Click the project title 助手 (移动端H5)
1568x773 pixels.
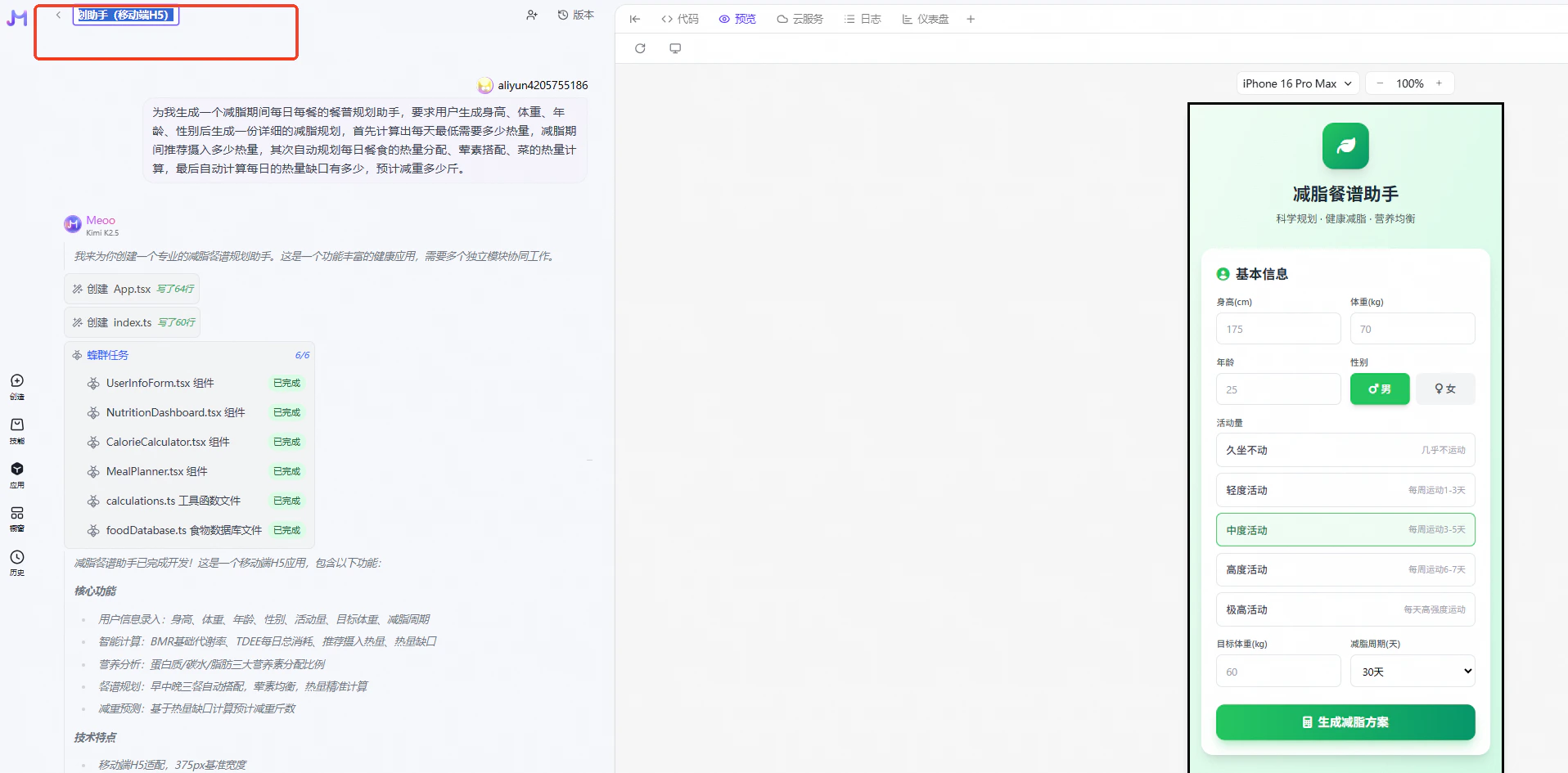tap(125, 15)
